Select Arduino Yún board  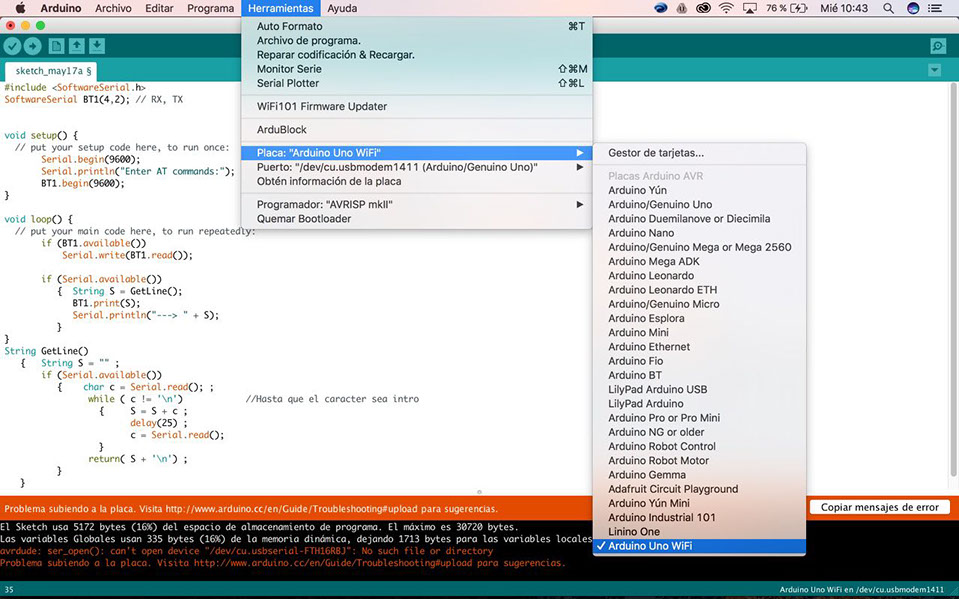699,190
